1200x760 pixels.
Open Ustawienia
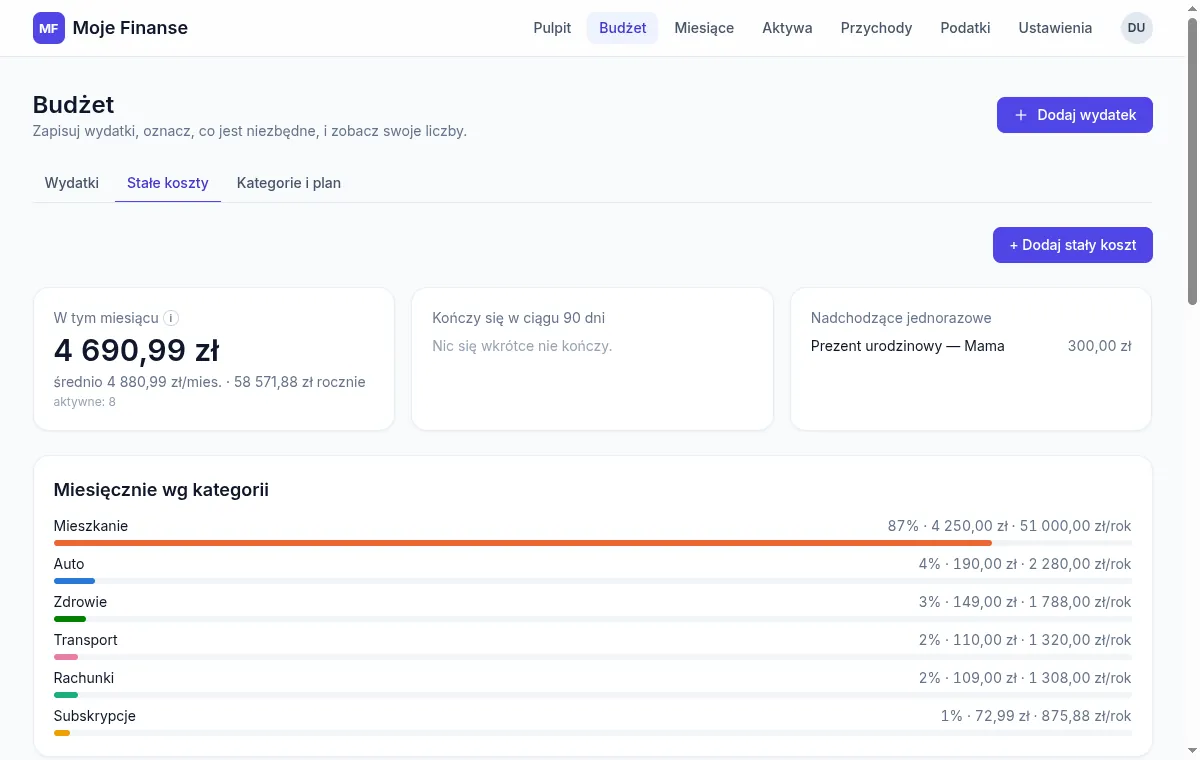click(1055, 28)
